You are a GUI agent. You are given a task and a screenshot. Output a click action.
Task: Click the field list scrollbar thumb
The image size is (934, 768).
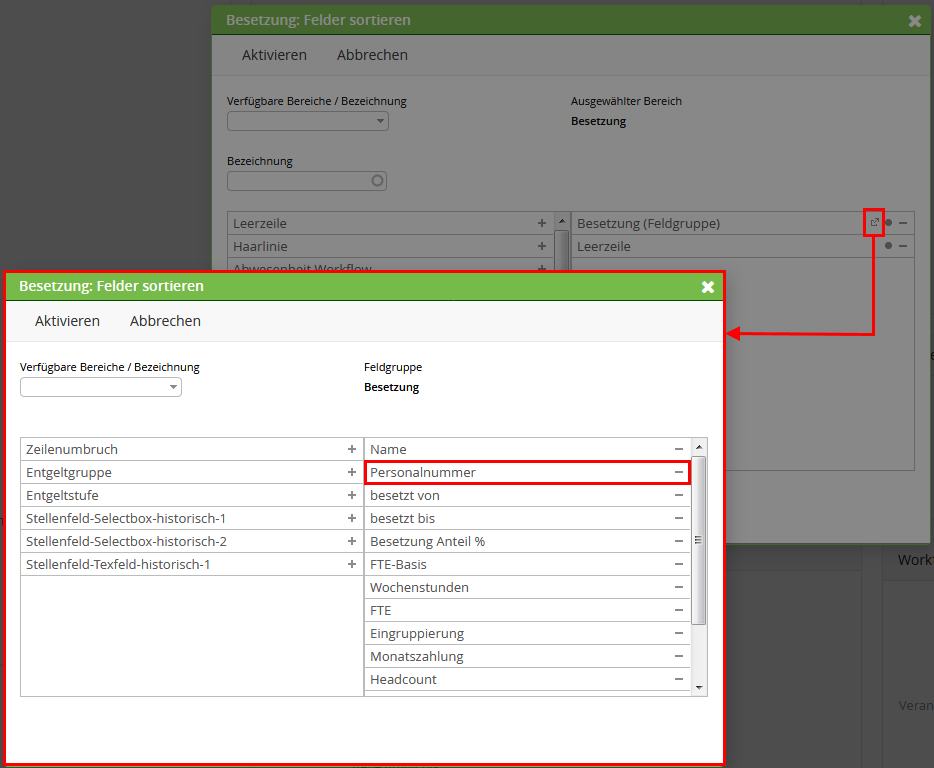pos(699,540)
